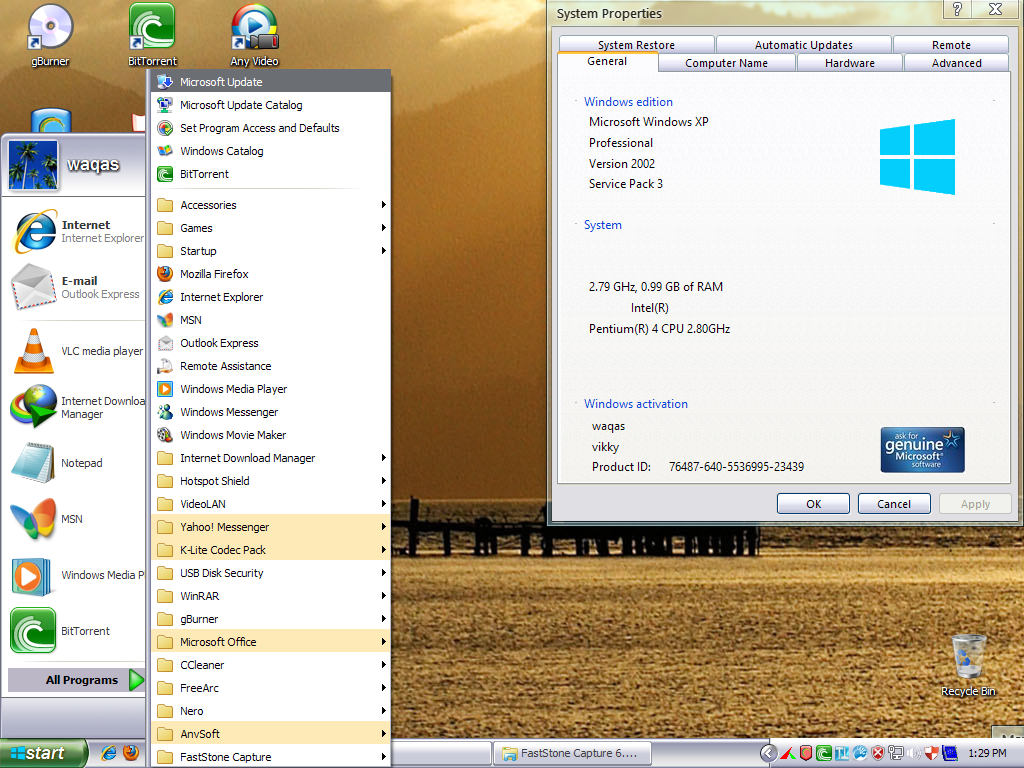Expand the Accessories submenu

click(x=271, y=205)
